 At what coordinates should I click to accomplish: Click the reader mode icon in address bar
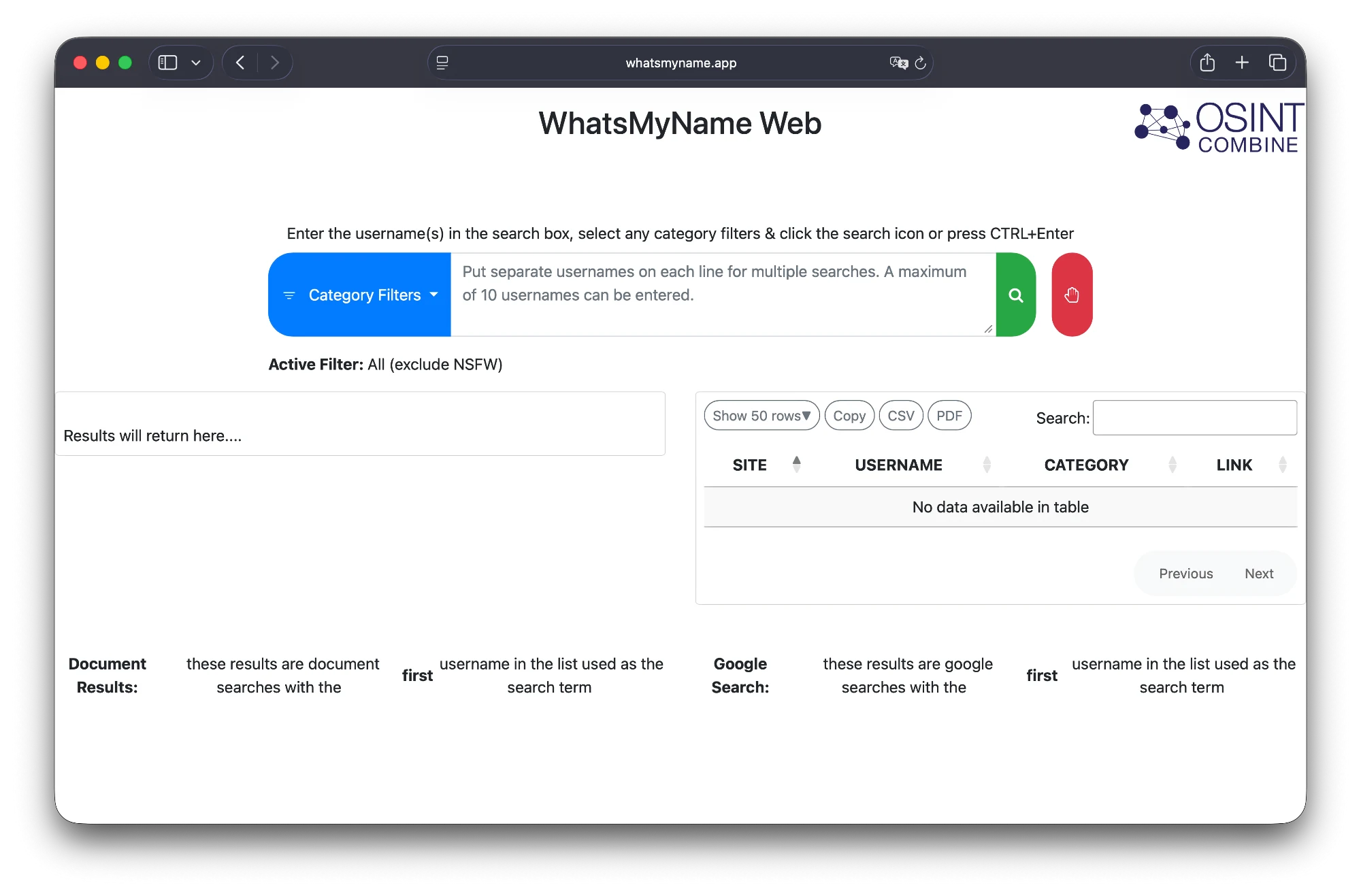(442, 63)
